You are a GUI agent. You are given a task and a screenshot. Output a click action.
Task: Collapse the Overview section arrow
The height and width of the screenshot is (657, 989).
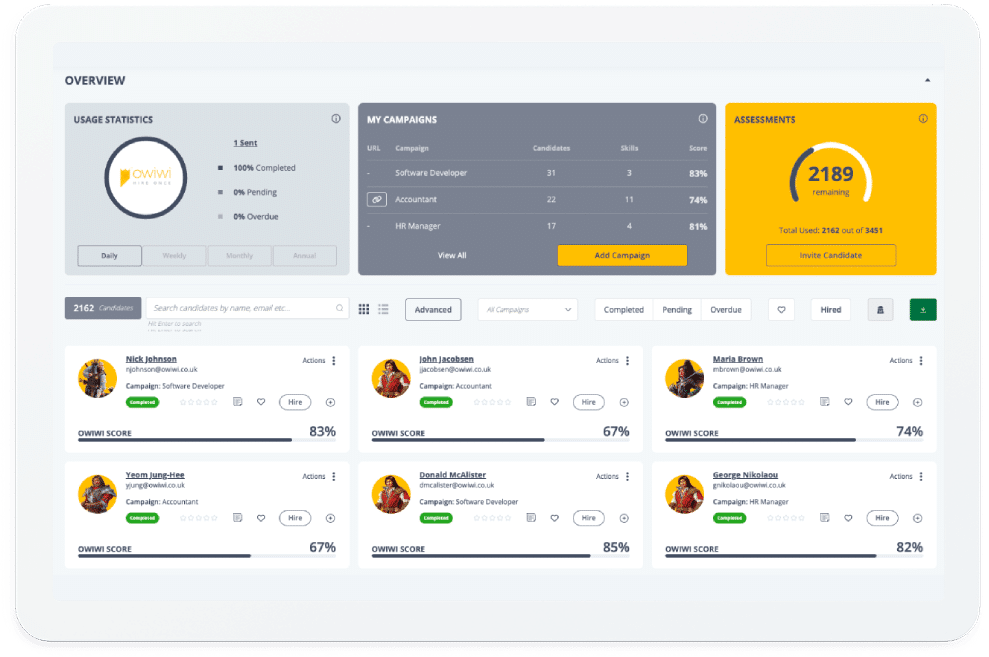pyautogui.click(x=927, y=80)
